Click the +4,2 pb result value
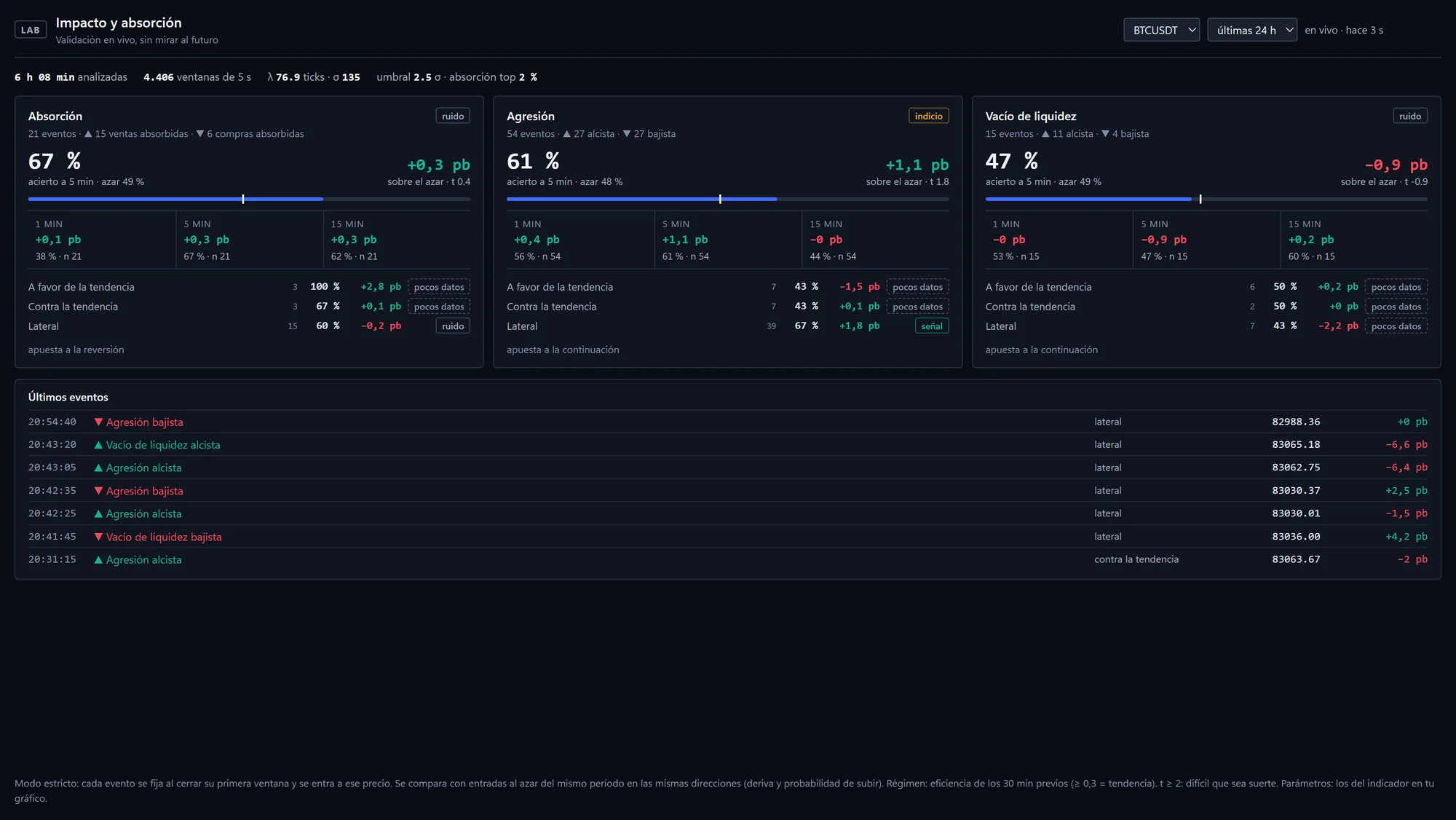Screen dimensions: 1456x820 pyautogui.click(x=1406, y=537)
